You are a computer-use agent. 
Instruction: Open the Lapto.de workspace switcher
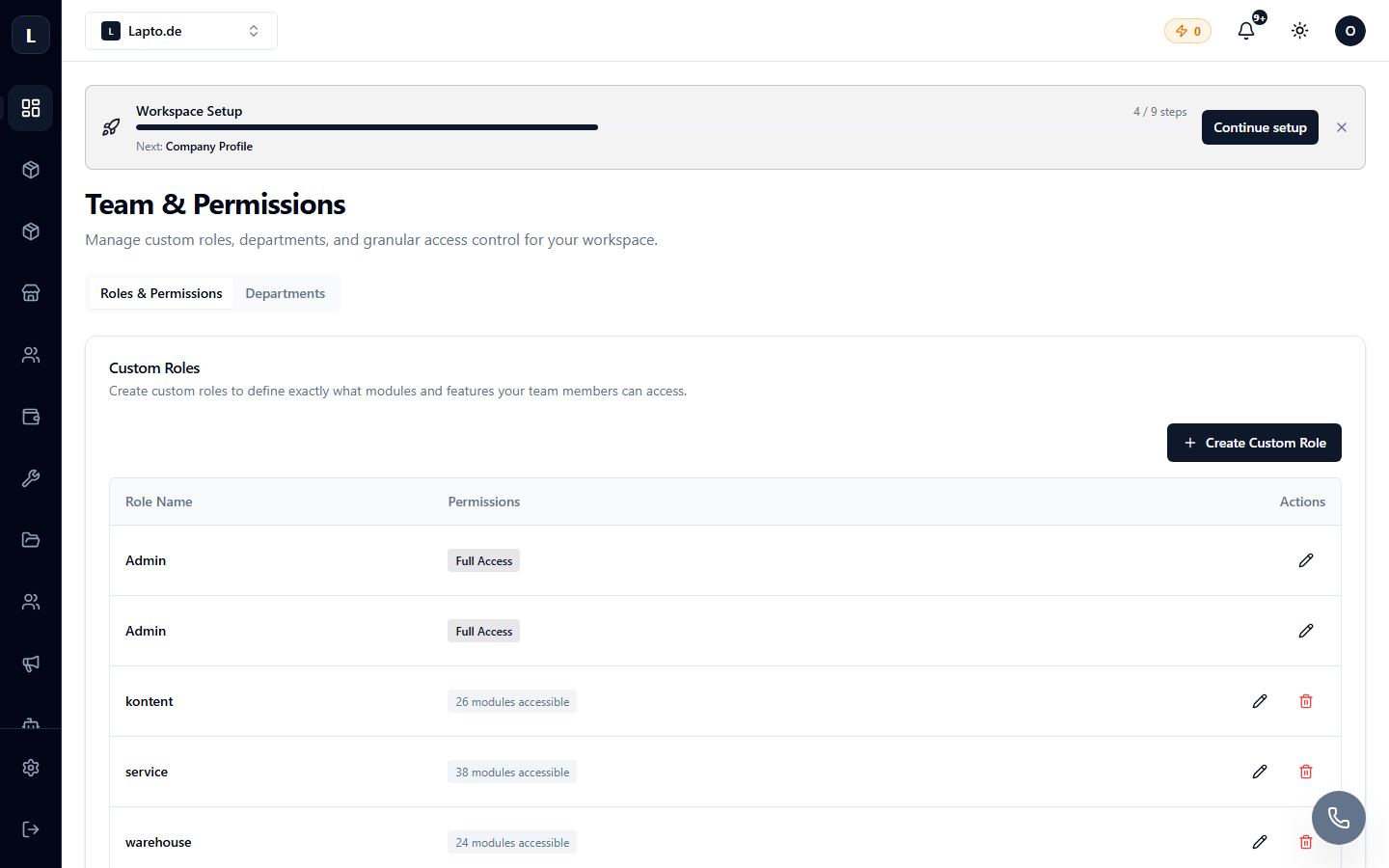click(181, 31)
